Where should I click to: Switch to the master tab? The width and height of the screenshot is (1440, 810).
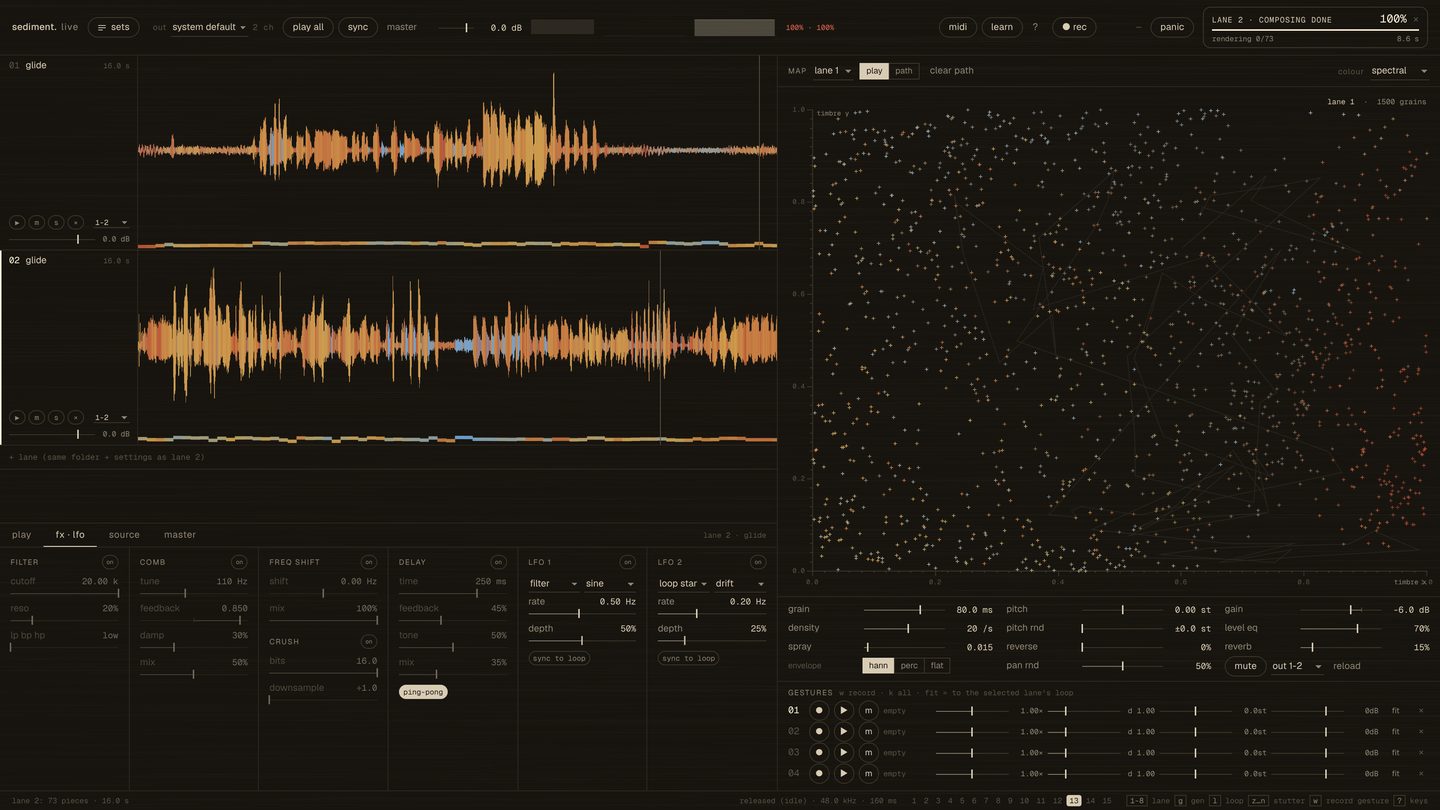pyautogui.click(x=180, y=535)
